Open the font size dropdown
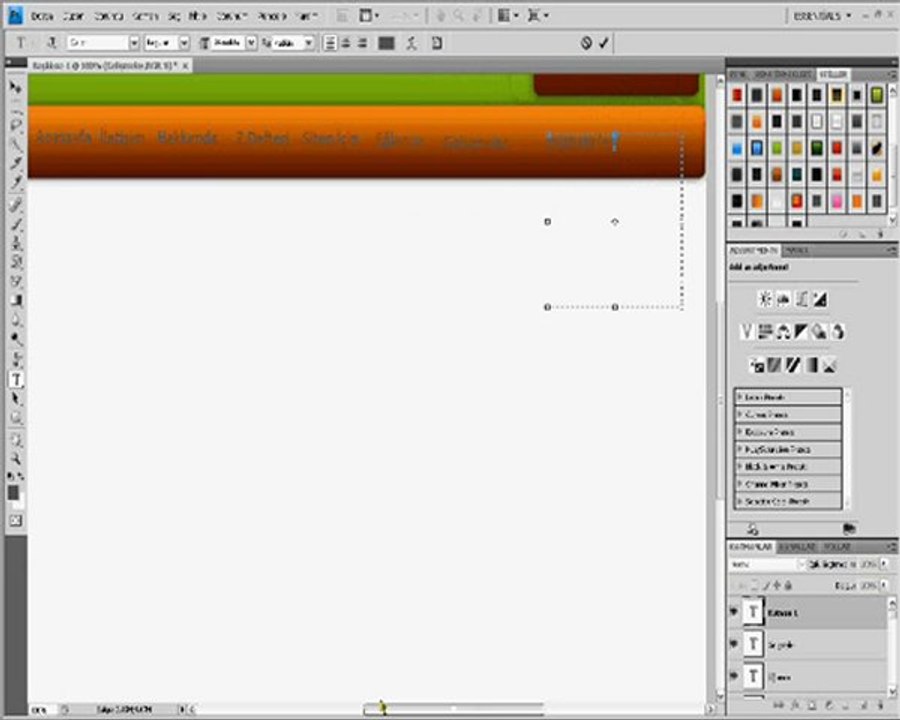The width and height of the screenshot is (900, 720). tap(251, 43)
